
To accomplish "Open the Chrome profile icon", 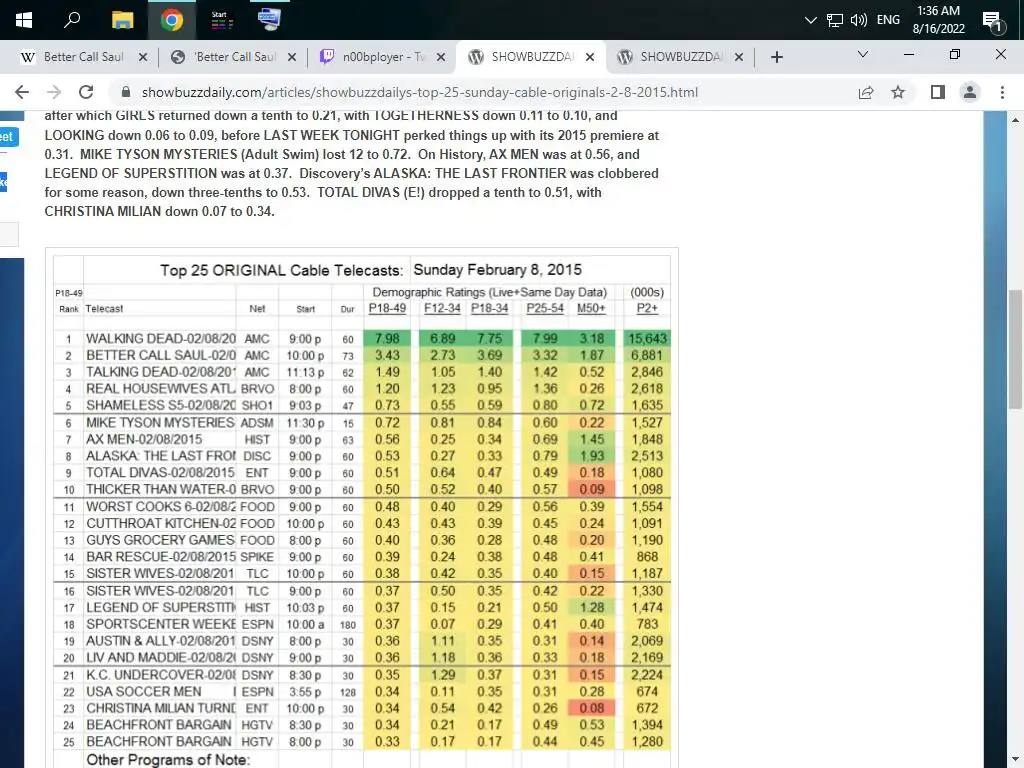I will click(x=970, y=92).
